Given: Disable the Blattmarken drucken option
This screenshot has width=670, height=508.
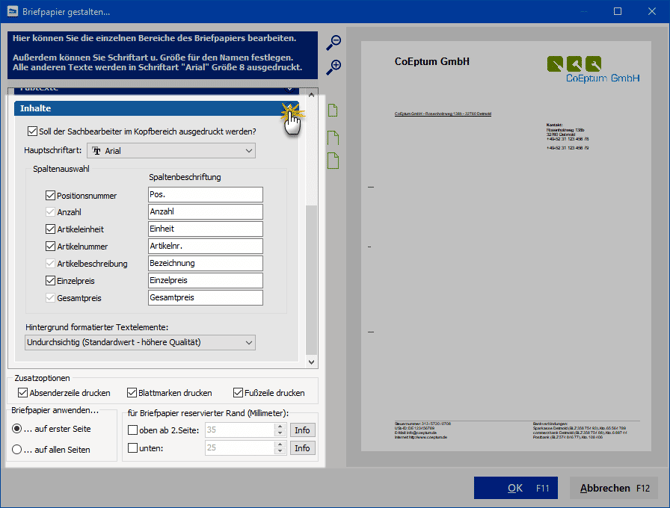Looking at the screenshot, I should click(x=134, y=393).
